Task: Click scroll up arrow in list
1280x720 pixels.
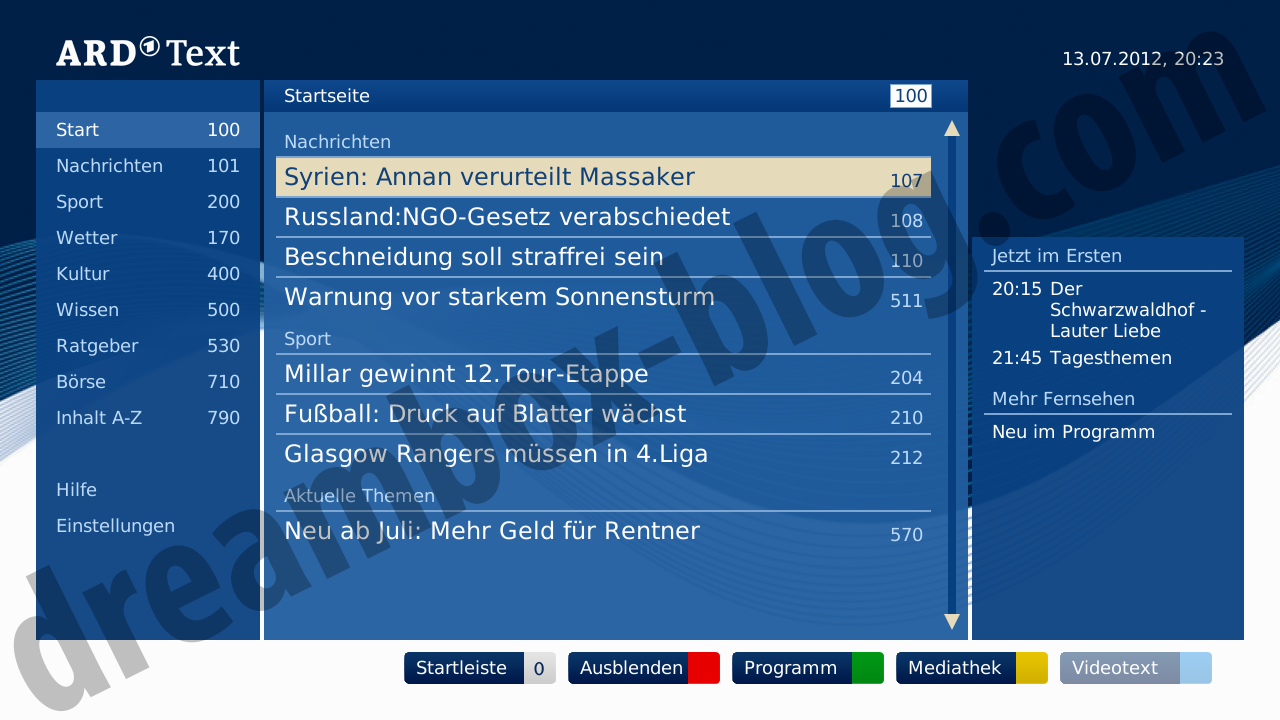Action: point(952,128)
